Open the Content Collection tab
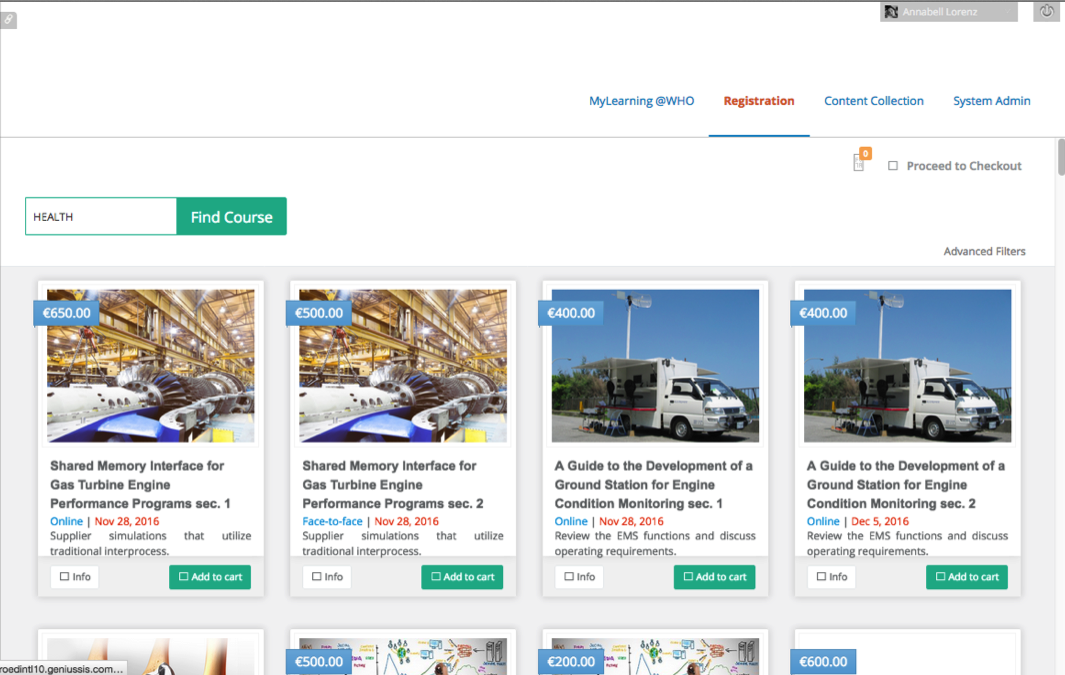1065x675 pixels. coord(873,101)
